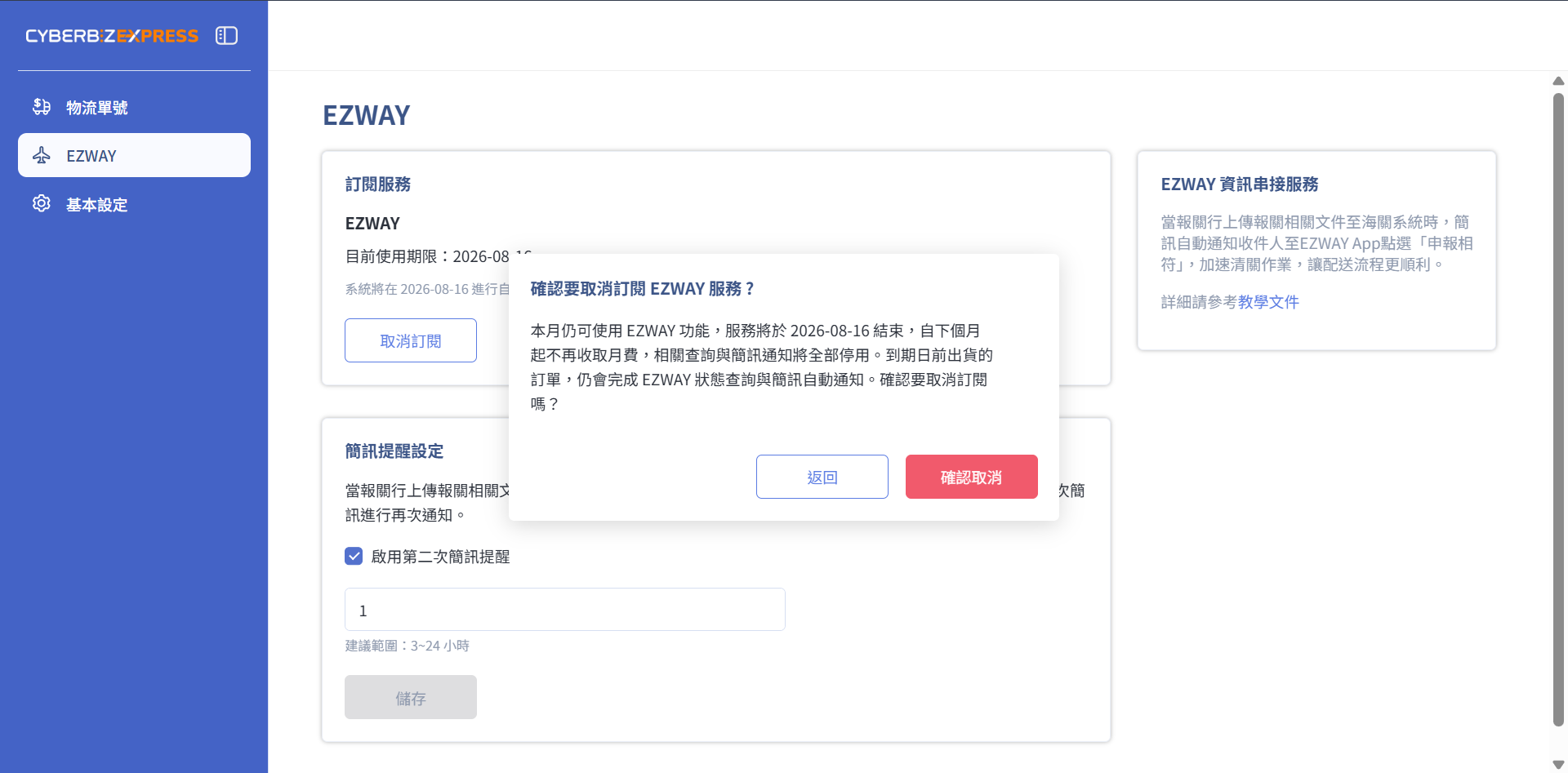This screenshot has height=773, width=1568.
Task: Toggle the sidebar collapse icon
Action: (226, 35)
